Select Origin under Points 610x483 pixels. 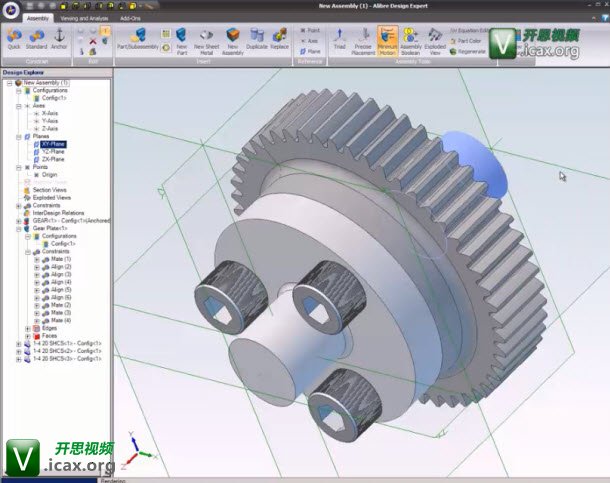(x=49, y=175)
